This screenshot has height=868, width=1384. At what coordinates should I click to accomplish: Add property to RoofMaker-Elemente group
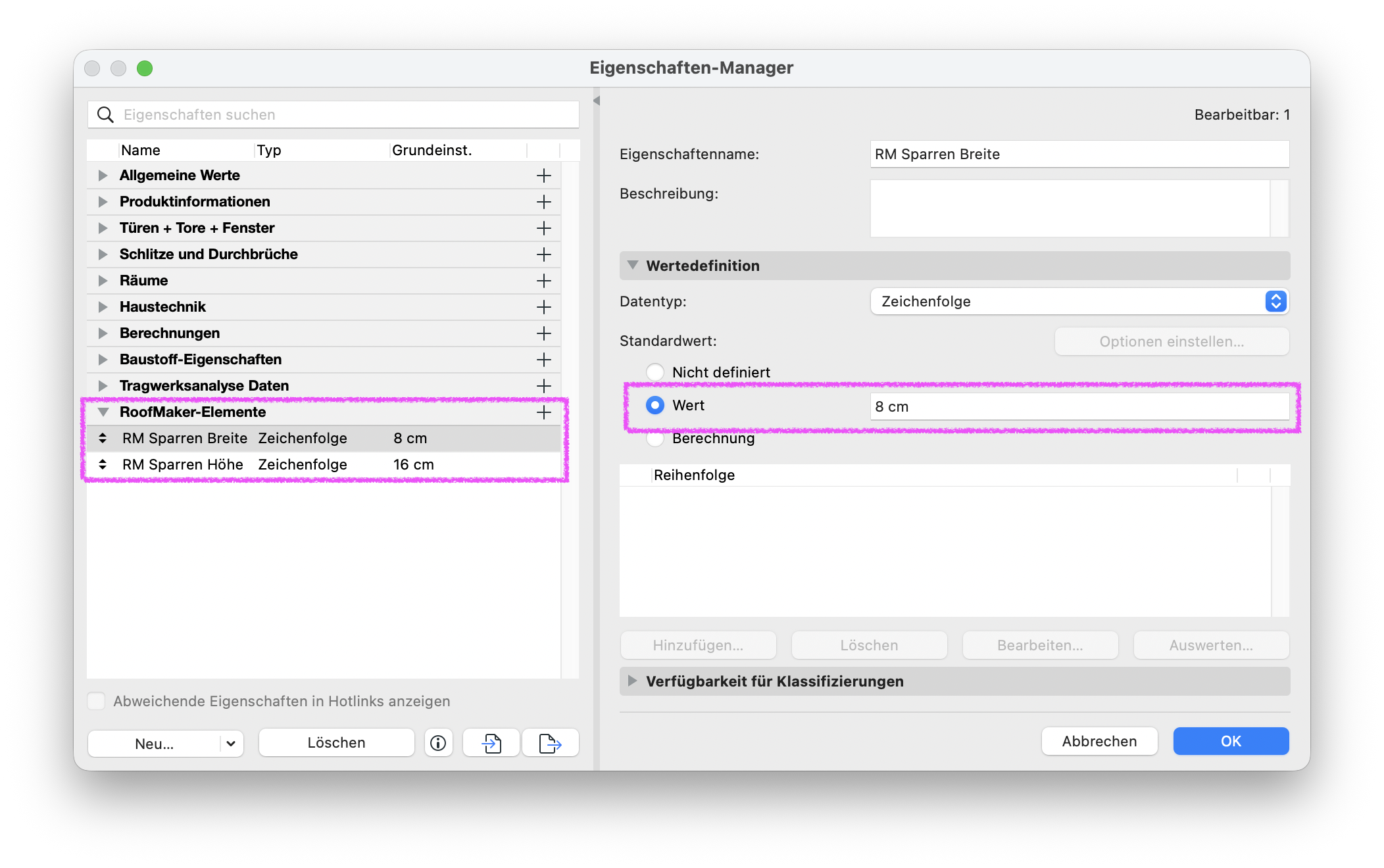point(543,412)
